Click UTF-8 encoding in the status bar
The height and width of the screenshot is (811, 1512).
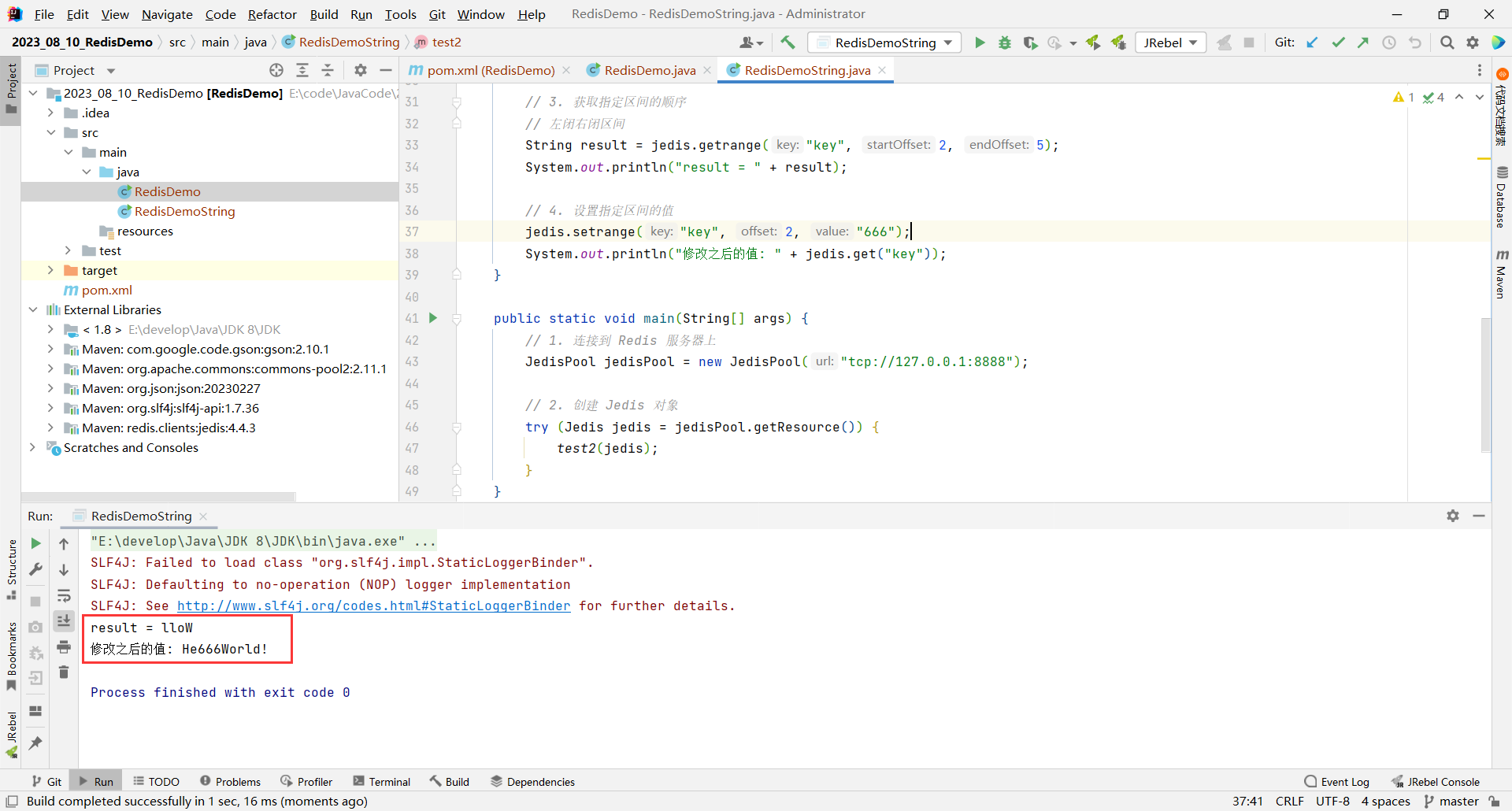1332,801
